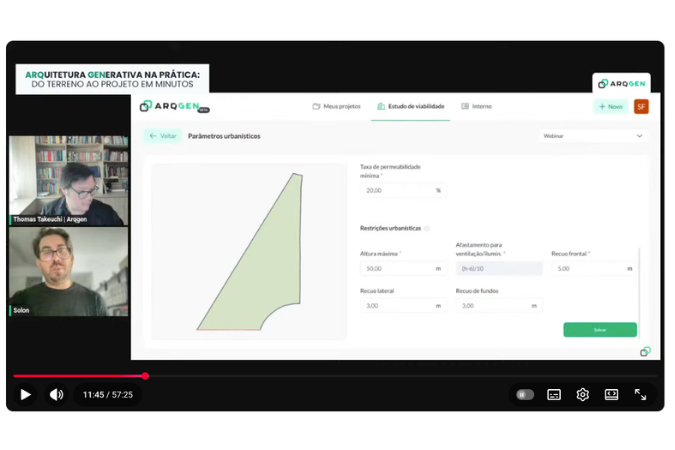Select Estudo de viabilidade tab
This screenshot has width=675, height=450.
point(411,106)
